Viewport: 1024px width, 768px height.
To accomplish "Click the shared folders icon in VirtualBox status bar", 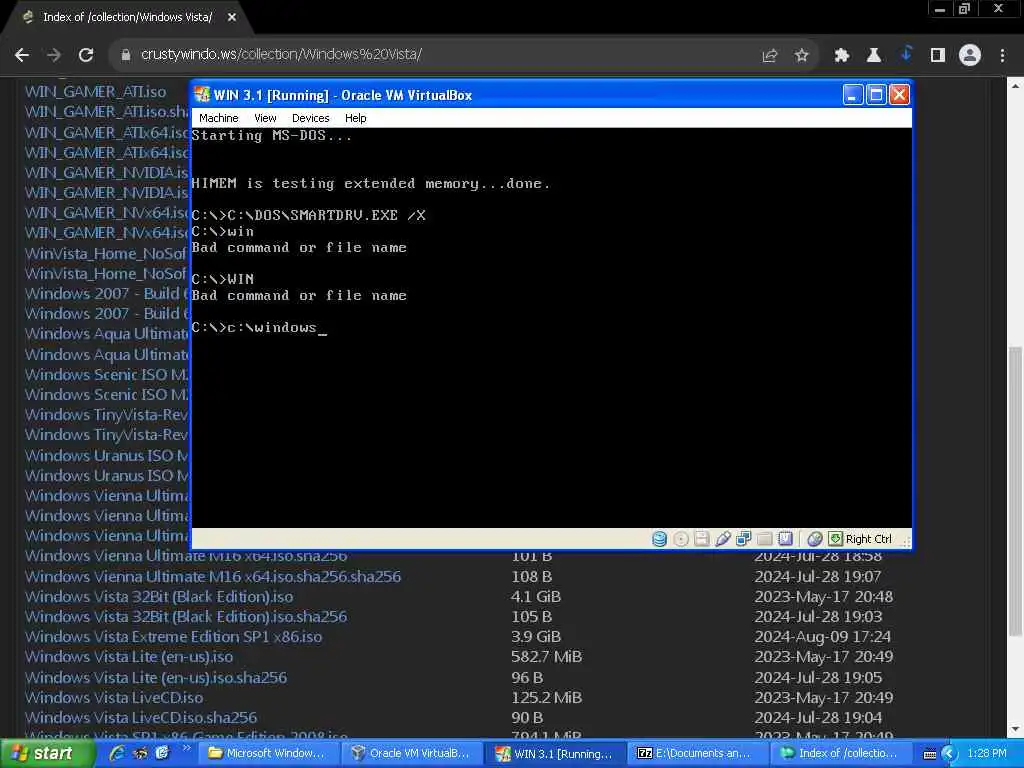I will (764, 539).
